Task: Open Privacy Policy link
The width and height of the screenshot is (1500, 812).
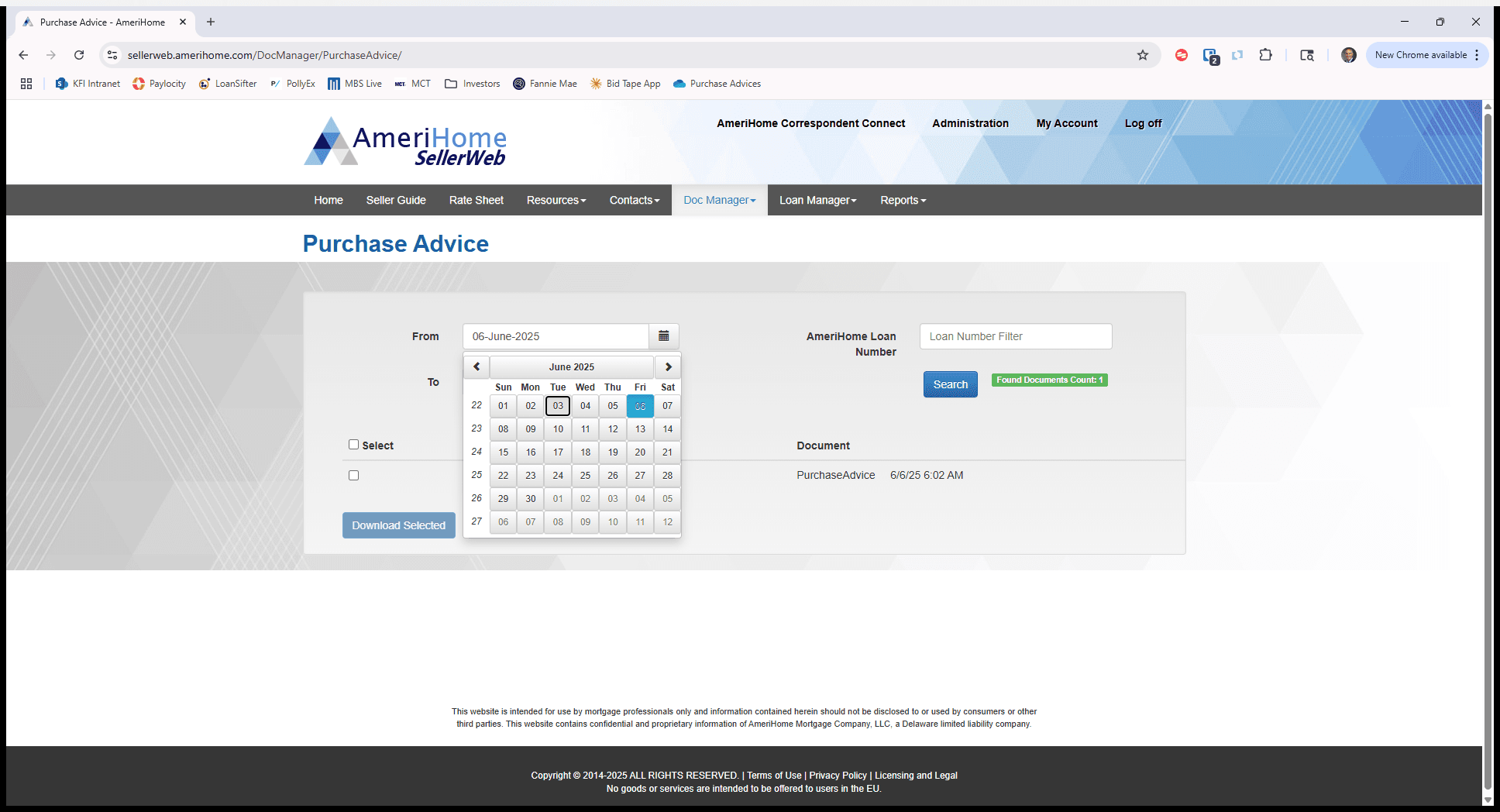Action: pyautogui.click(x=838, y=776)
